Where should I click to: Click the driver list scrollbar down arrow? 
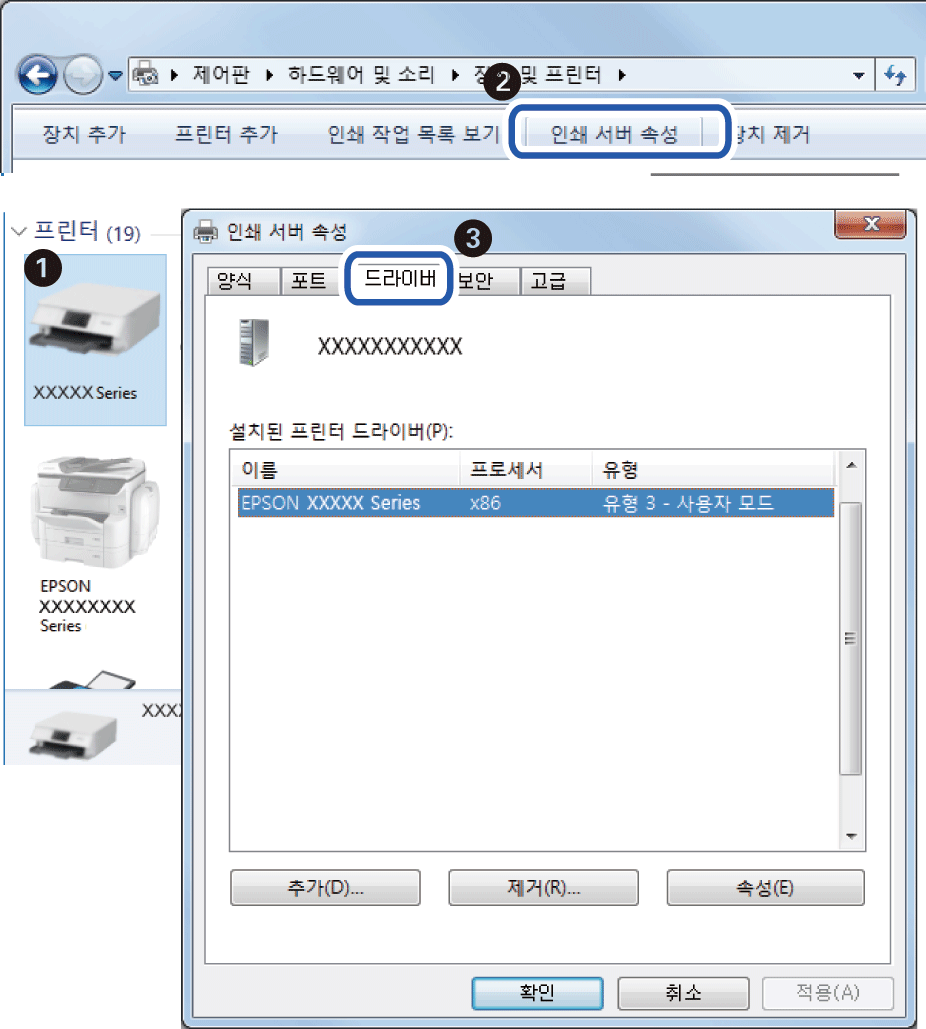point(851,835)
